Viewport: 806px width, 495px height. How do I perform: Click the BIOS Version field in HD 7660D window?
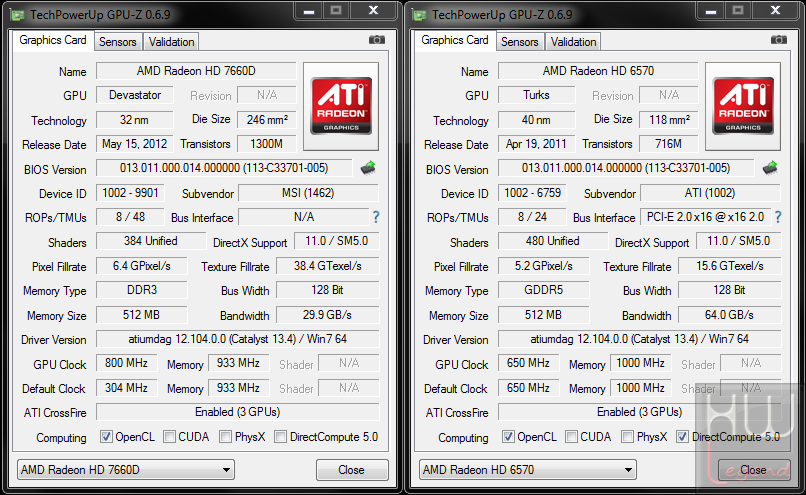tap(224, 168)
